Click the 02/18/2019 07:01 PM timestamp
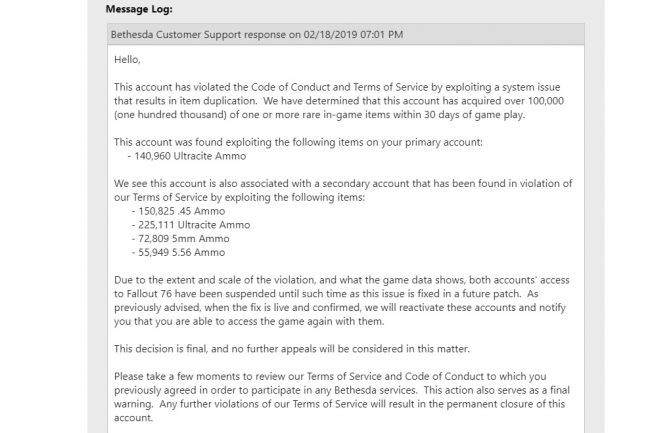The height and width of the screenshot is (433, 650). [353, 34]
